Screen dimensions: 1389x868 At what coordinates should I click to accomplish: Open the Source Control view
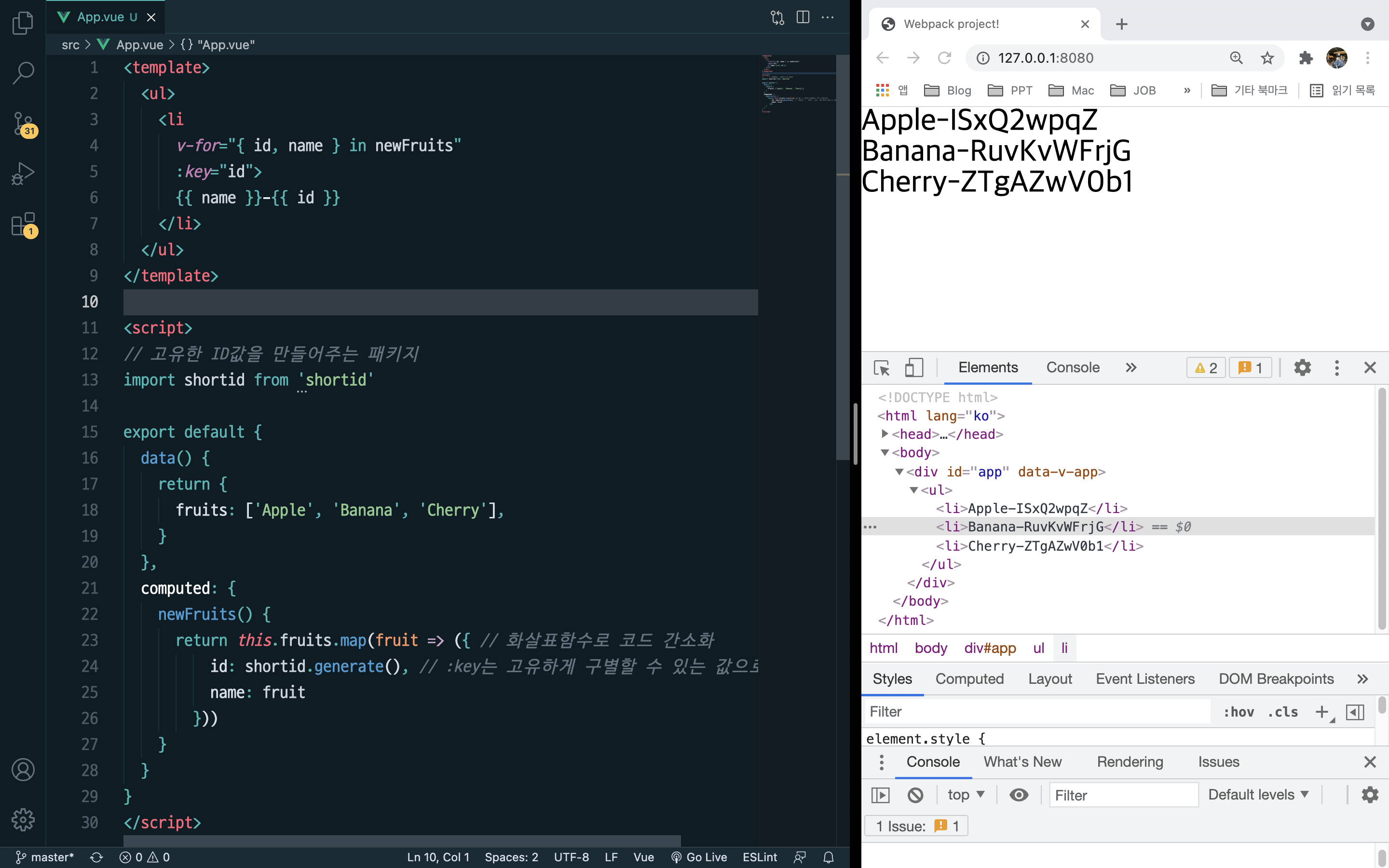pyautogui.click(x=23, y=123)
